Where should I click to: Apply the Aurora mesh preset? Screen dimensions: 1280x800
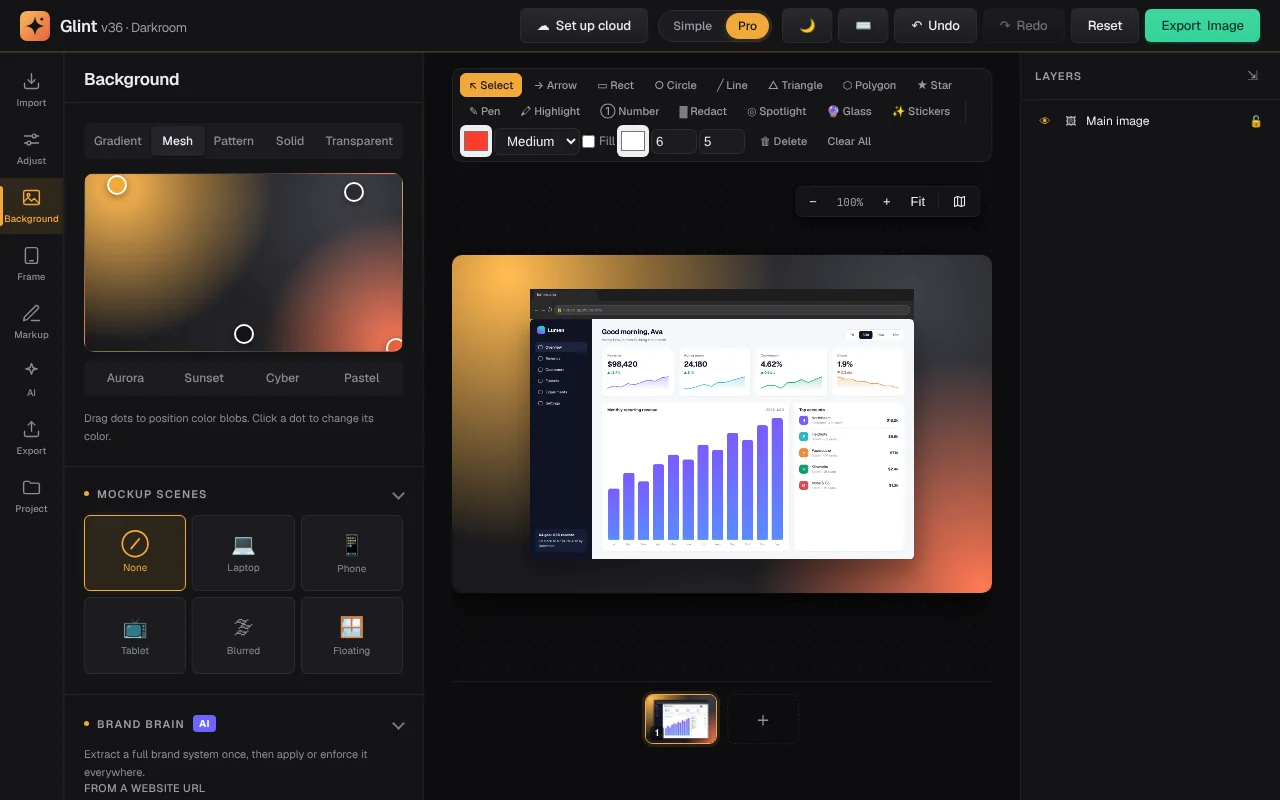(125, 378)
